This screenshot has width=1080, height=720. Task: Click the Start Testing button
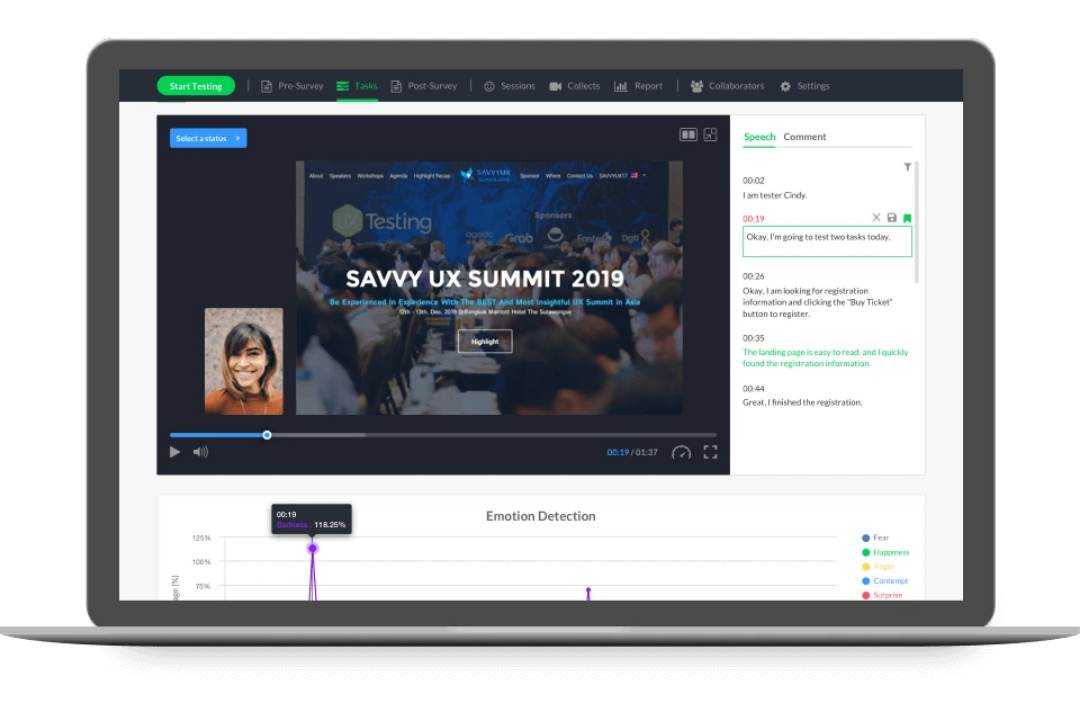(196, 86)
